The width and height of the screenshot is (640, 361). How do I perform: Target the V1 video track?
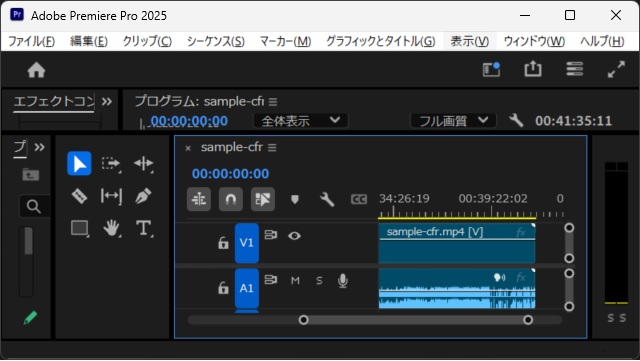coord(247,243)
